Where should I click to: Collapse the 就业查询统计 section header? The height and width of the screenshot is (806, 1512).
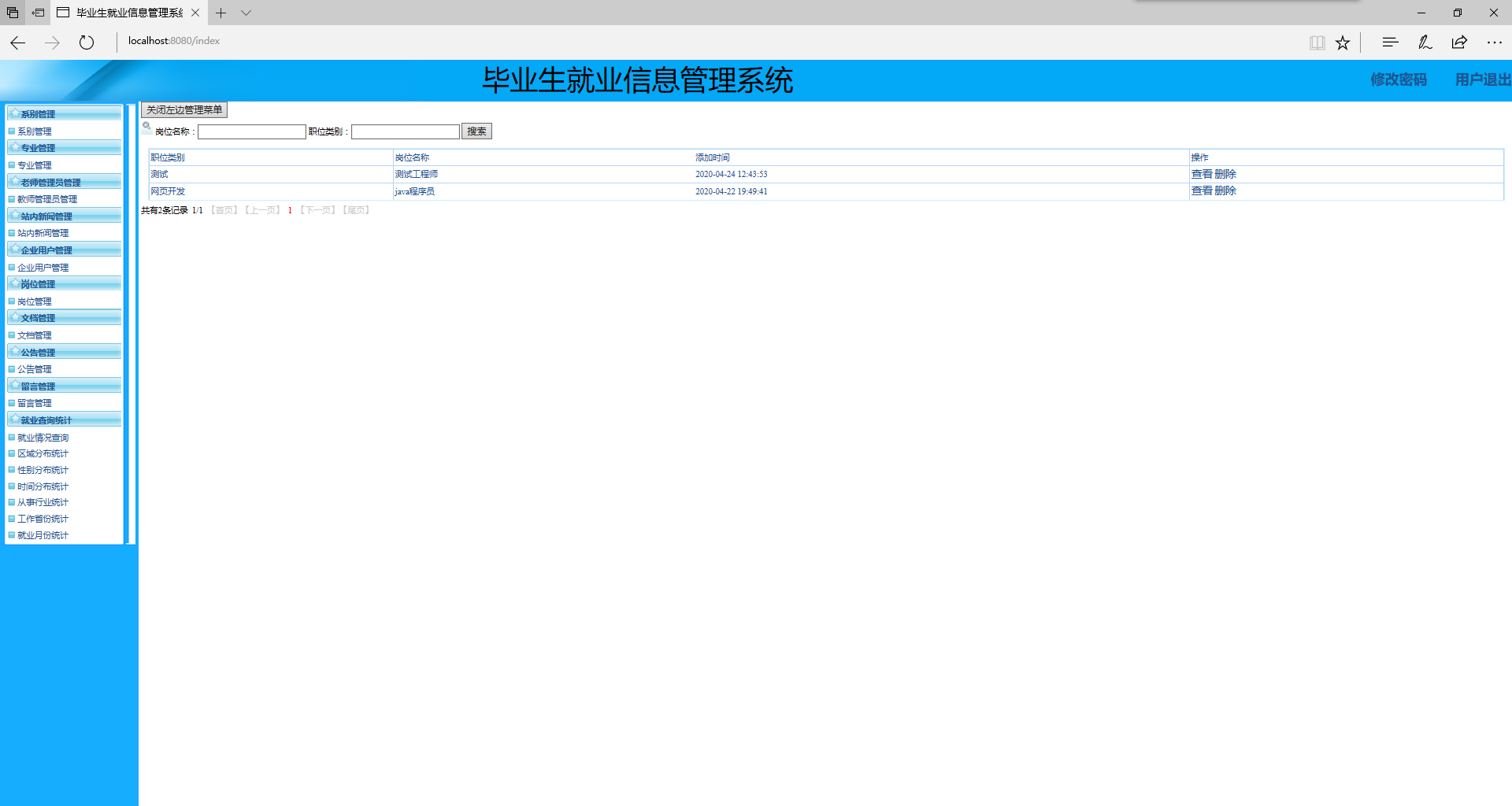(65, 420)
